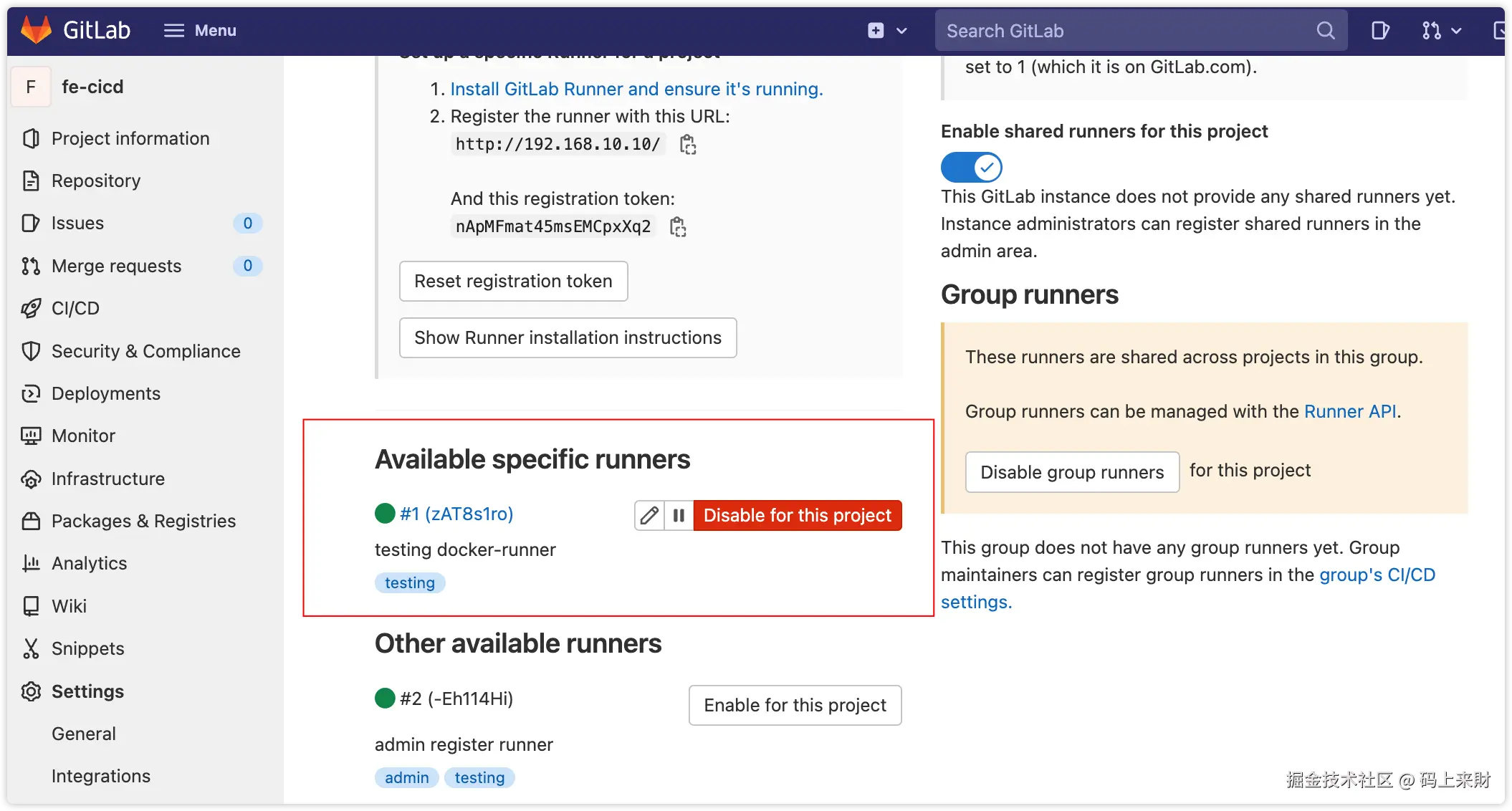The width and height of the screenshot is (1512, 811).
Task: Click Reset registration token button
Action: point(513,281)
